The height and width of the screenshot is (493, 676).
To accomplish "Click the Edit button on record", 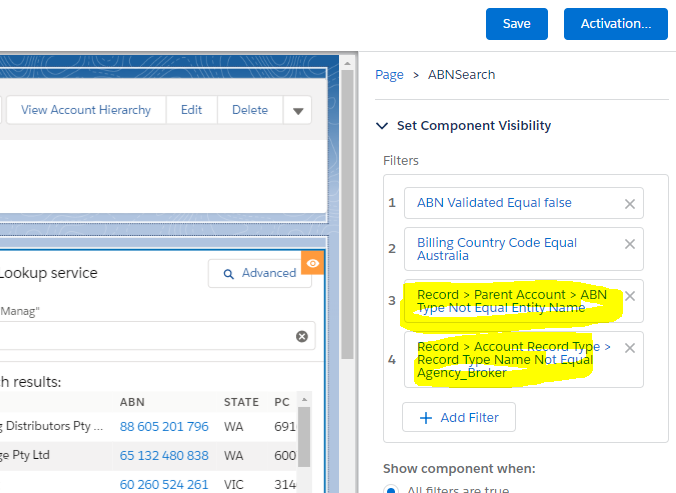I will point(191,110).
